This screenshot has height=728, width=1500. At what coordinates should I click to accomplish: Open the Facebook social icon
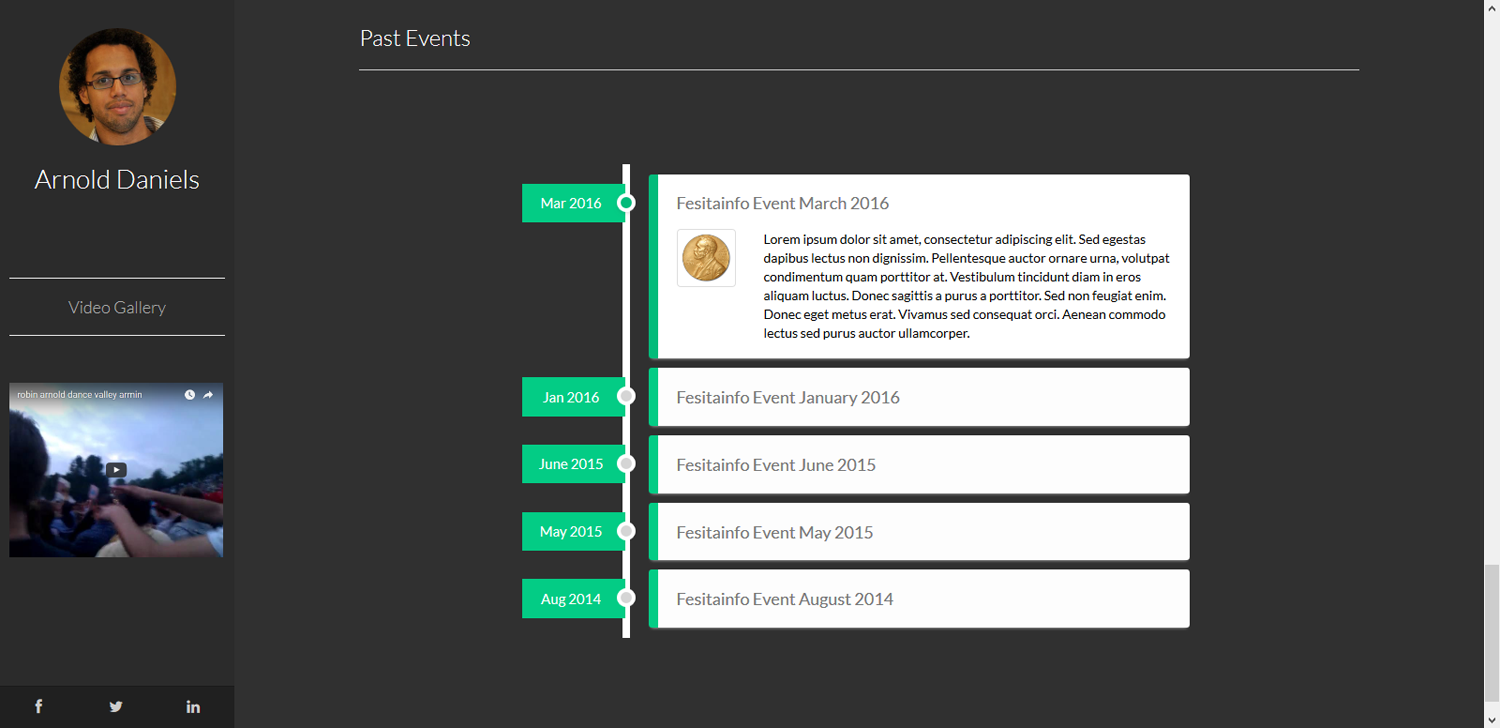39,706
